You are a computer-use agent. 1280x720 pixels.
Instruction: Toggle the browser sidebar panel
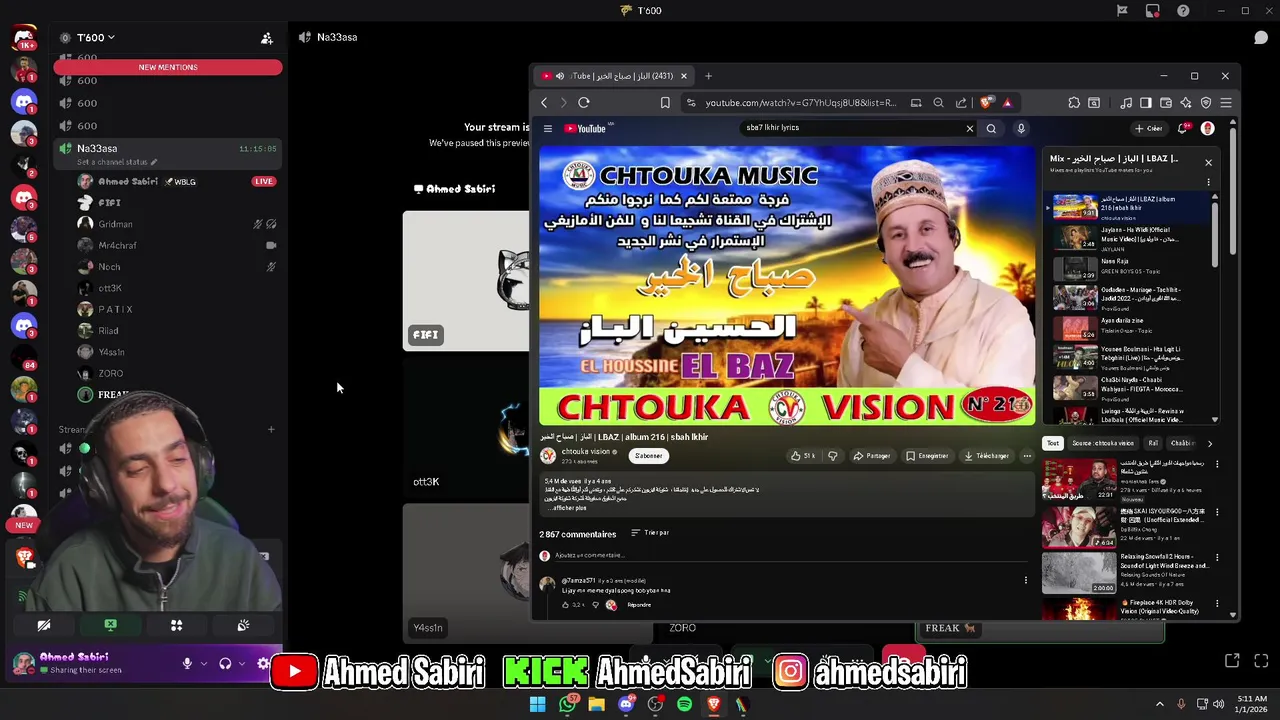1146,102
